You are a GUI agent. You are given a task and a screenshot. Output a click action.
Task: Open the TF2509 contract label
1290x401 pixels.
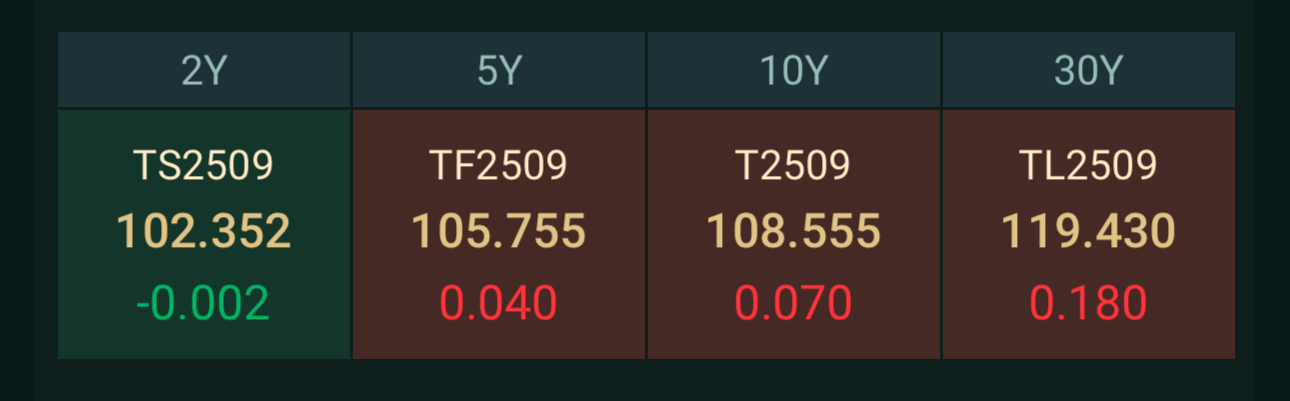click(x=499, y=166)
